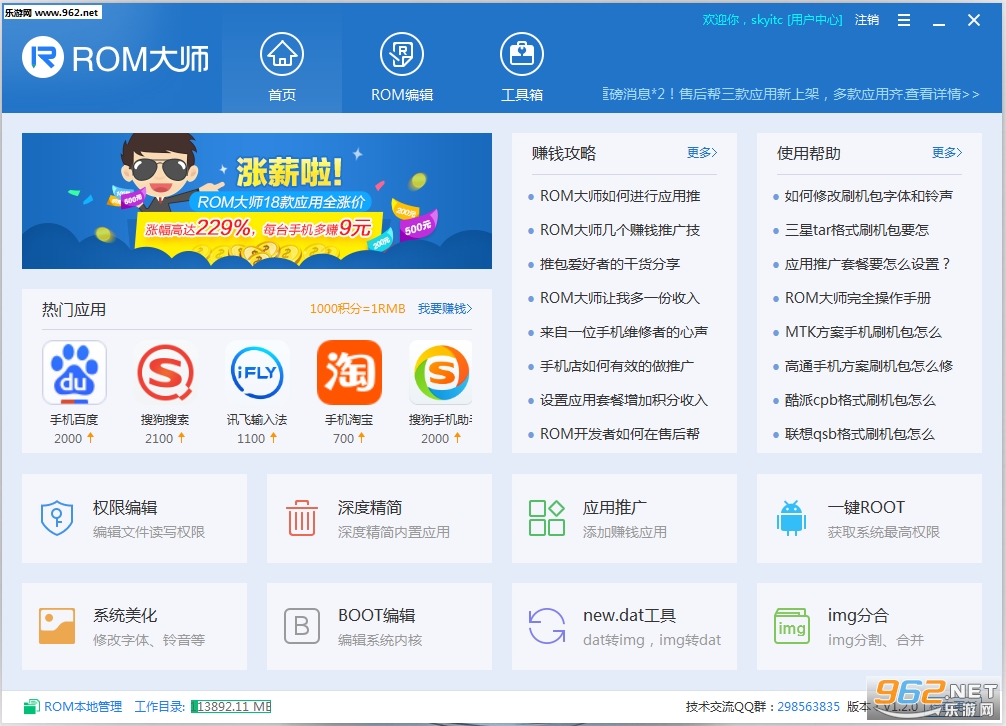Open the BOOT编辑 letter B icon
This screenshot has height=726, width=1006.
[x=302, y=626]
